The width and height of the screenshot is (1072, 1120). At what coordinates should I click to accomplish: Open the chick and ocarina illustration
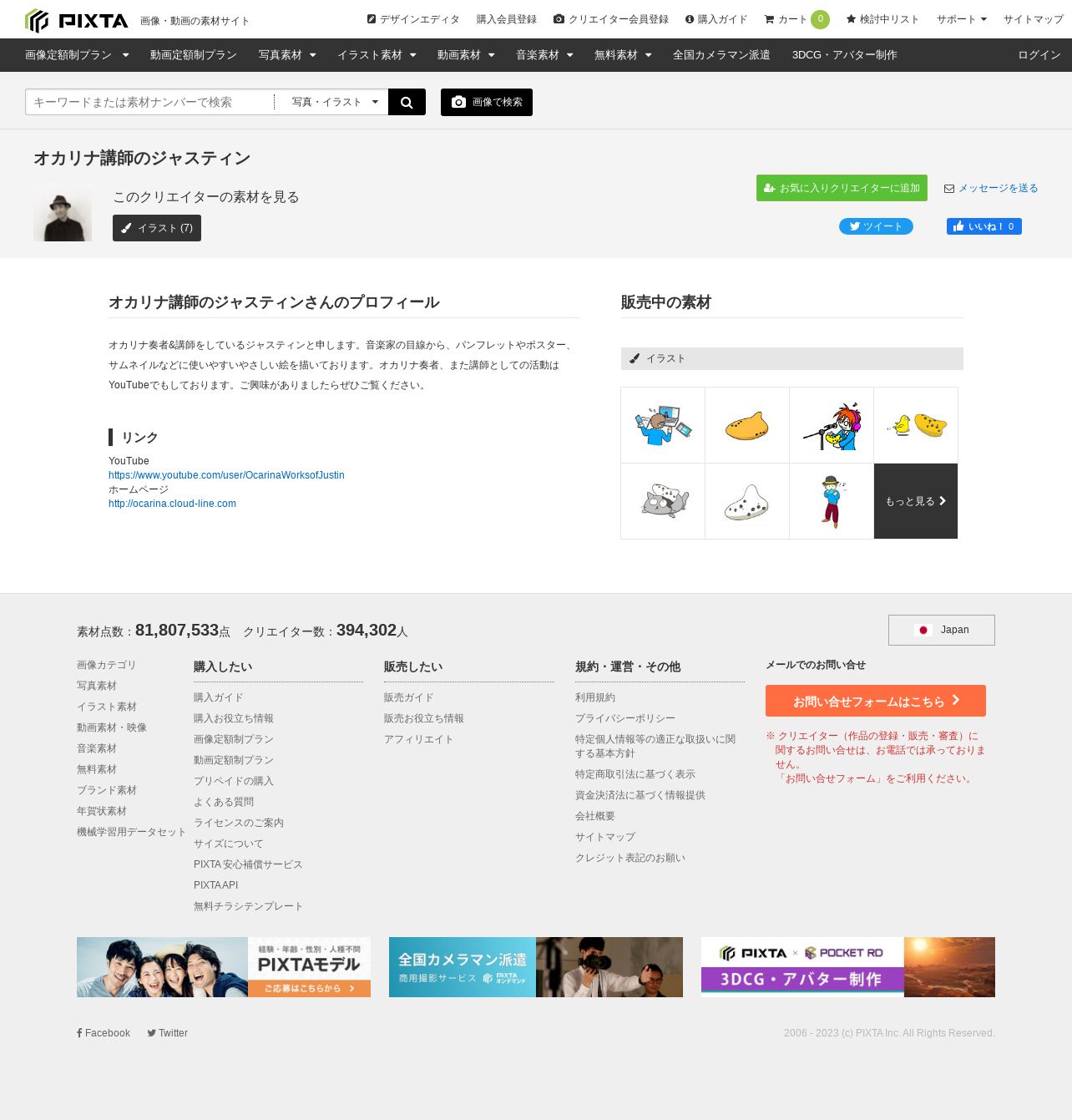(916, 425)
